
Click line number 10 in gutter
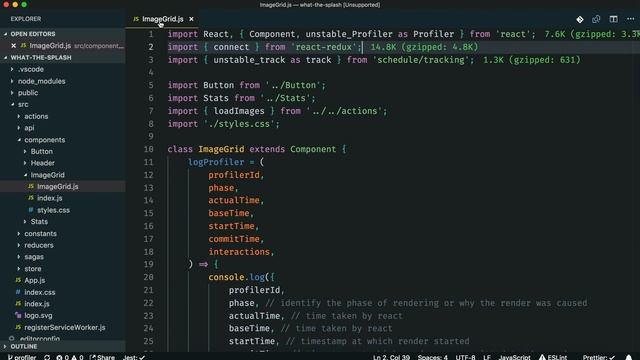[149, 149]
